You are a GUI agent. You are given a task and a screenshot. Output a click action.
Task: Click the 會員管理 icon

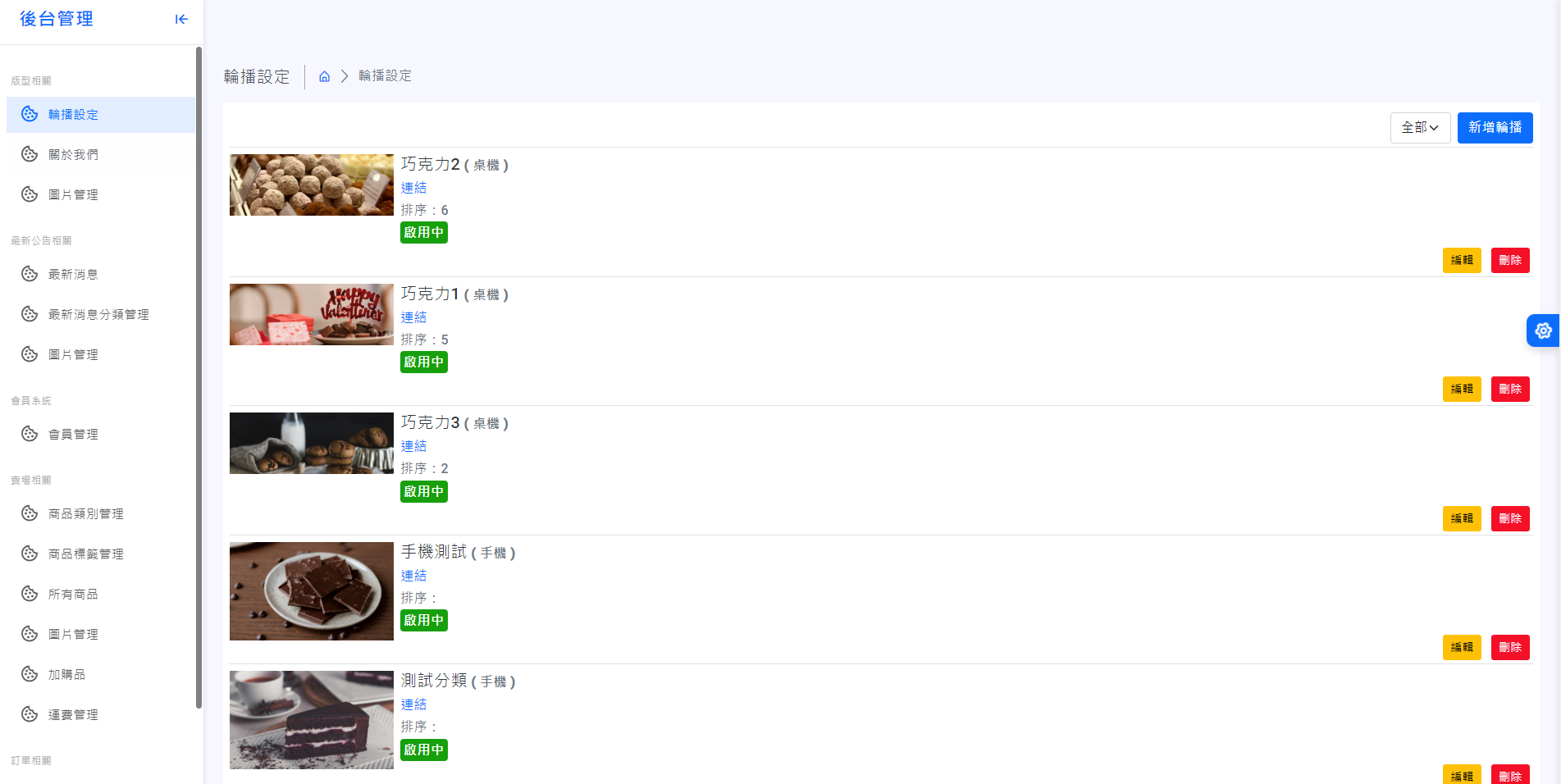pyautogui.click(x=30, y=434)
